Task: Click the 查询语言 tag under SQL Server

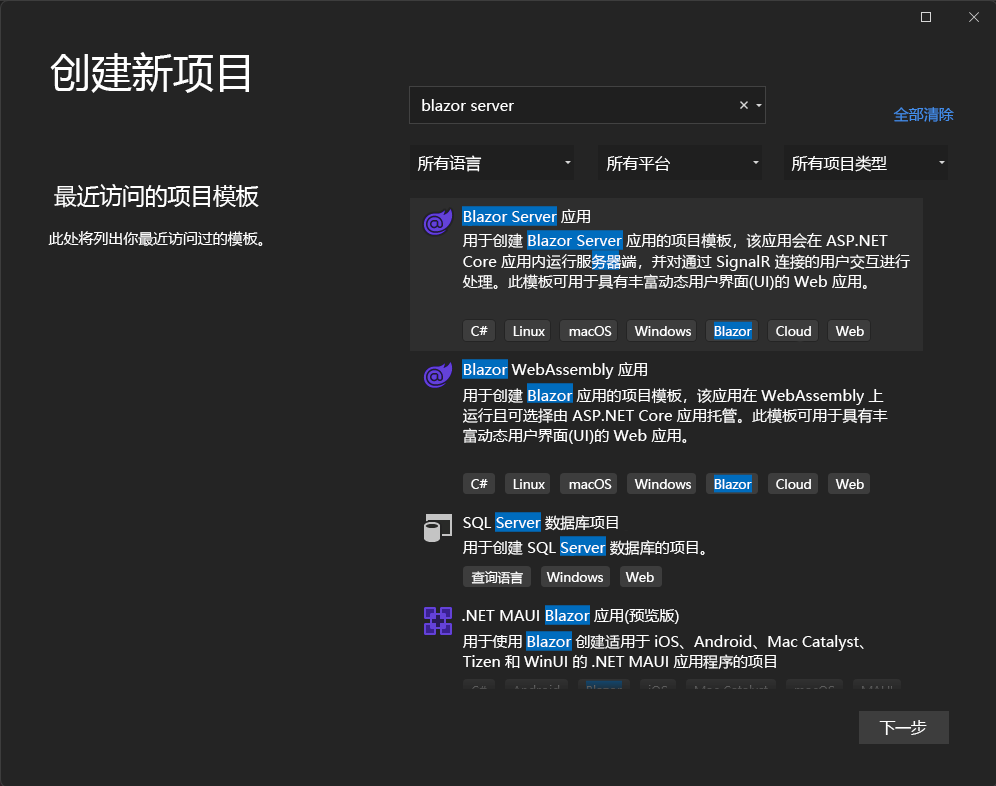Action: tap(497, 577)
